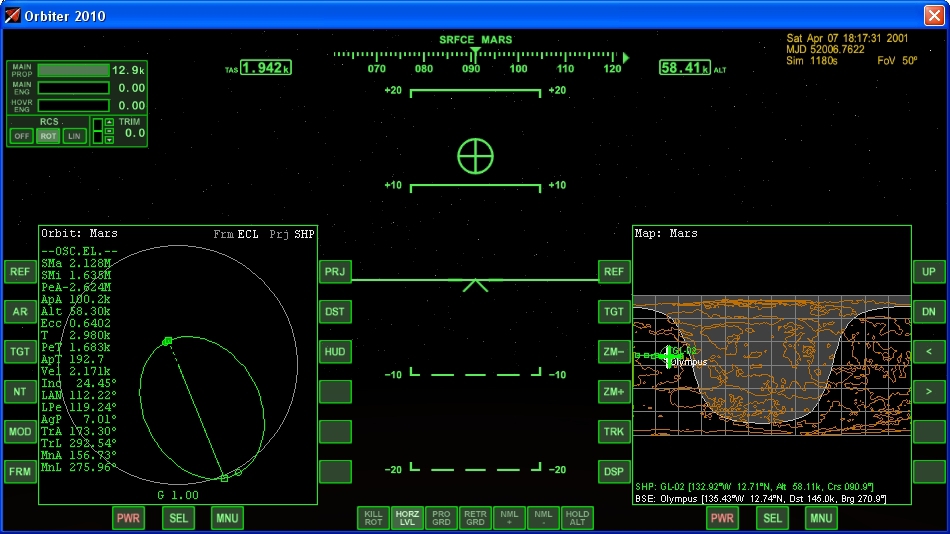Engage the PRO GRD prograde autopilot

coord(440,517)
